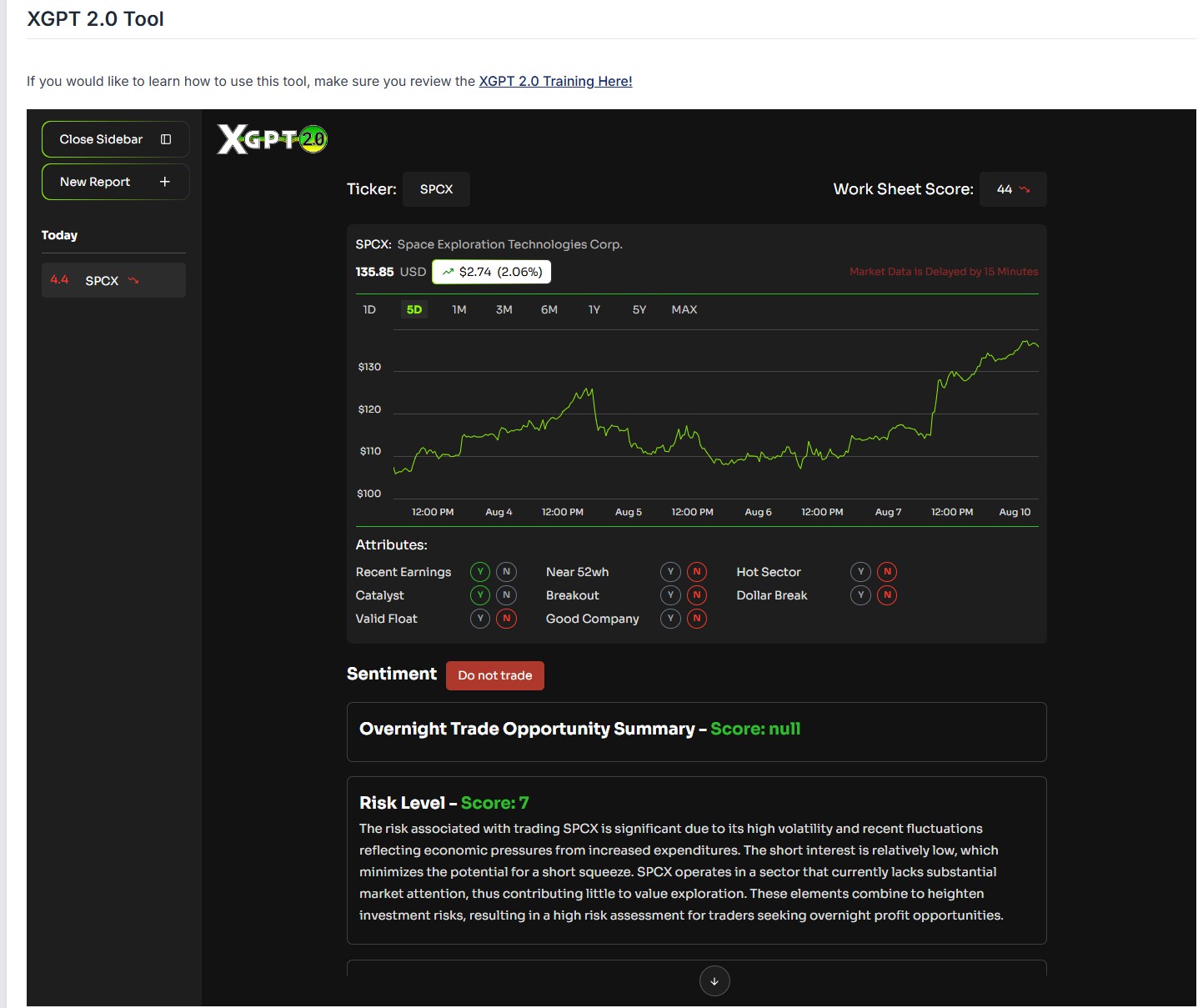Show the 6M chart range
This screenshot has height=1008, width=1203.
[549, 309]
